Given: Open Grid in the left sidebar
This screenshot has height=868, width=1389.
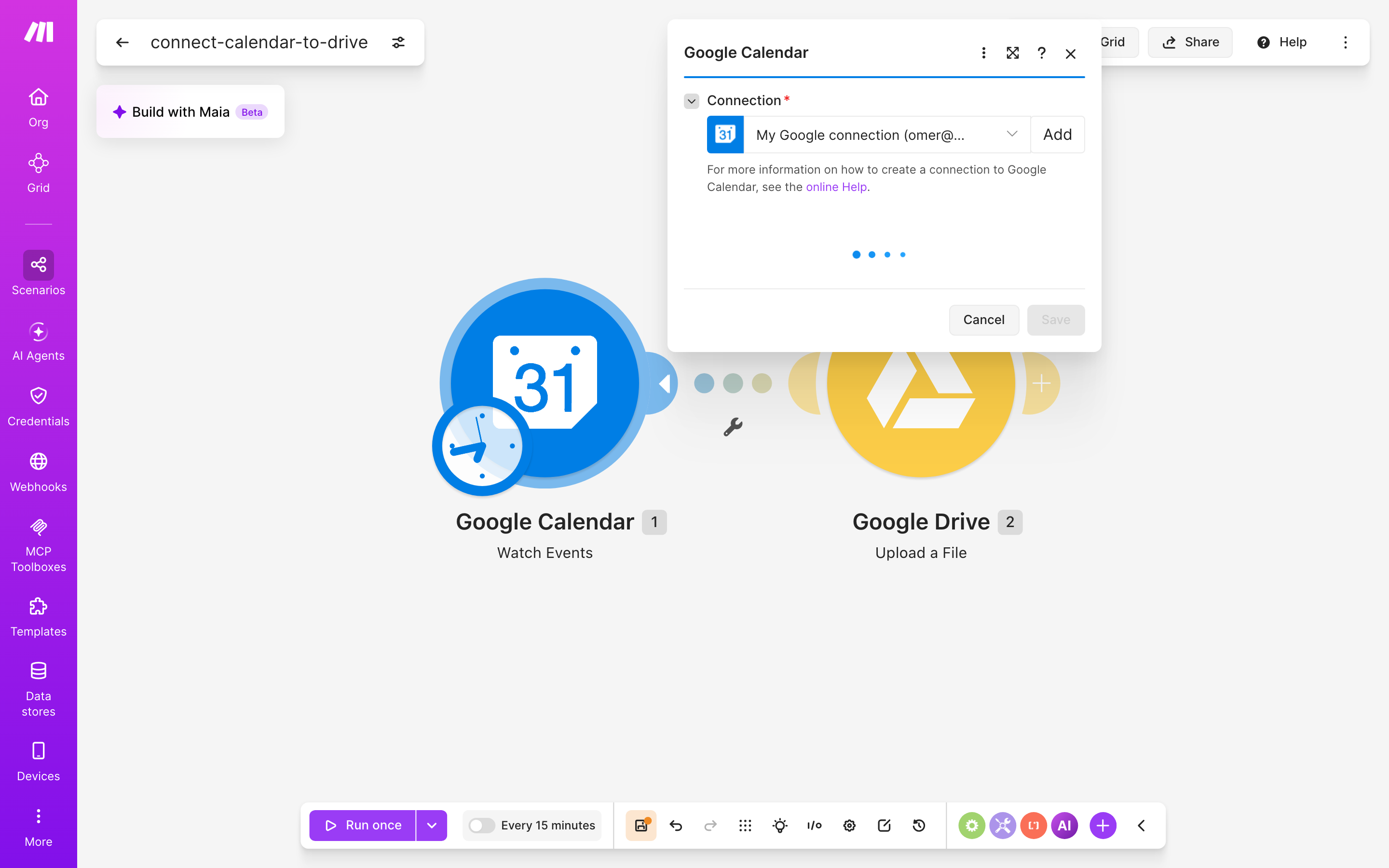Looking at the screenshot, I should 39,174.
